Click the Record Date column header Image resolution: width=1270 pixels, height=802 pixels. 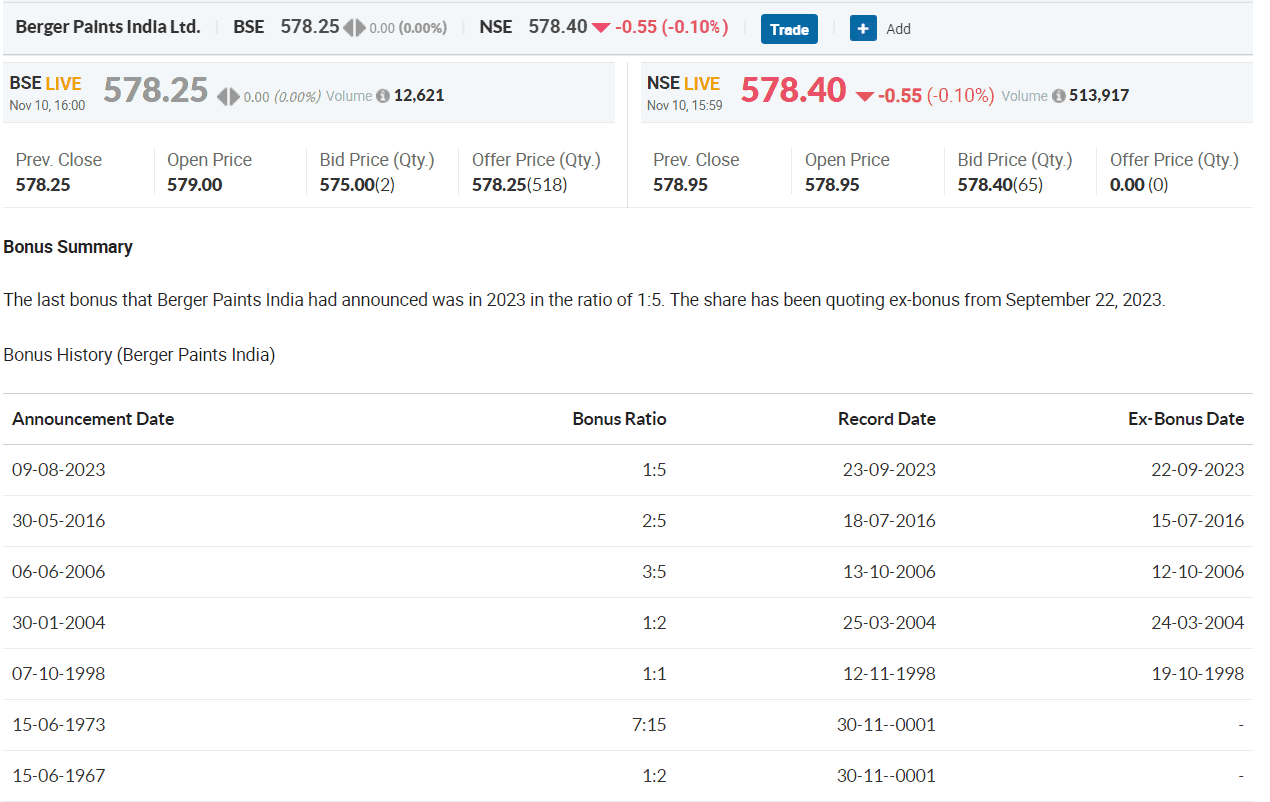coord(886,419)
